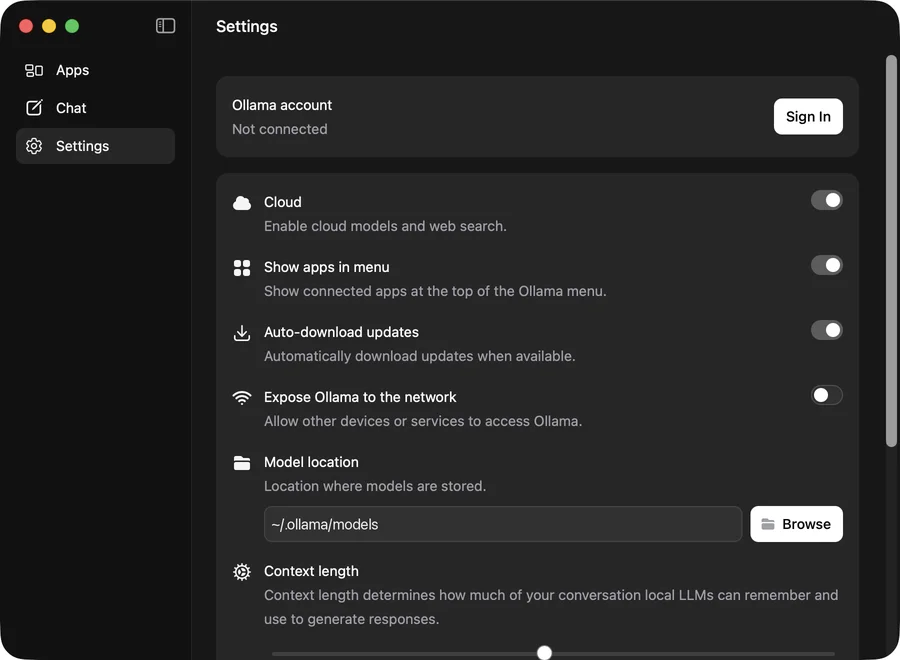
Task: Click 'Location where models are stored.' text
Action: pos(375,486)
